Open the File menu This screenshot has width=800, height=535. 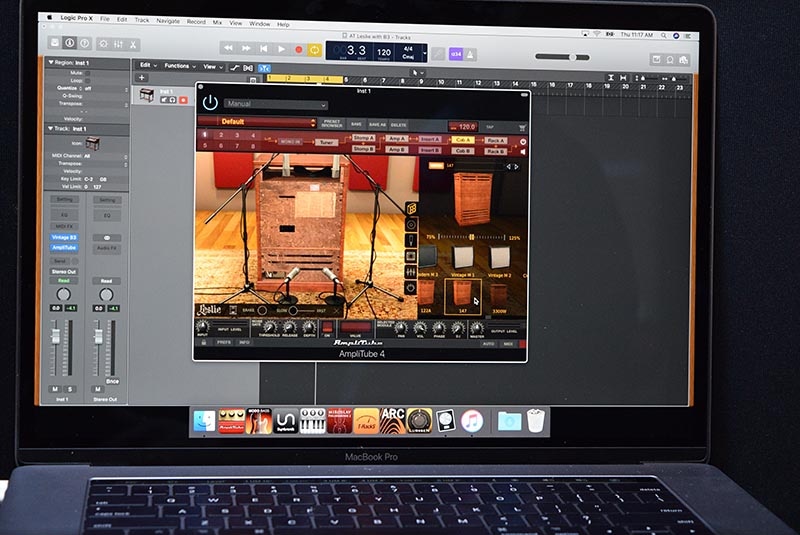(x=105, y=18)
